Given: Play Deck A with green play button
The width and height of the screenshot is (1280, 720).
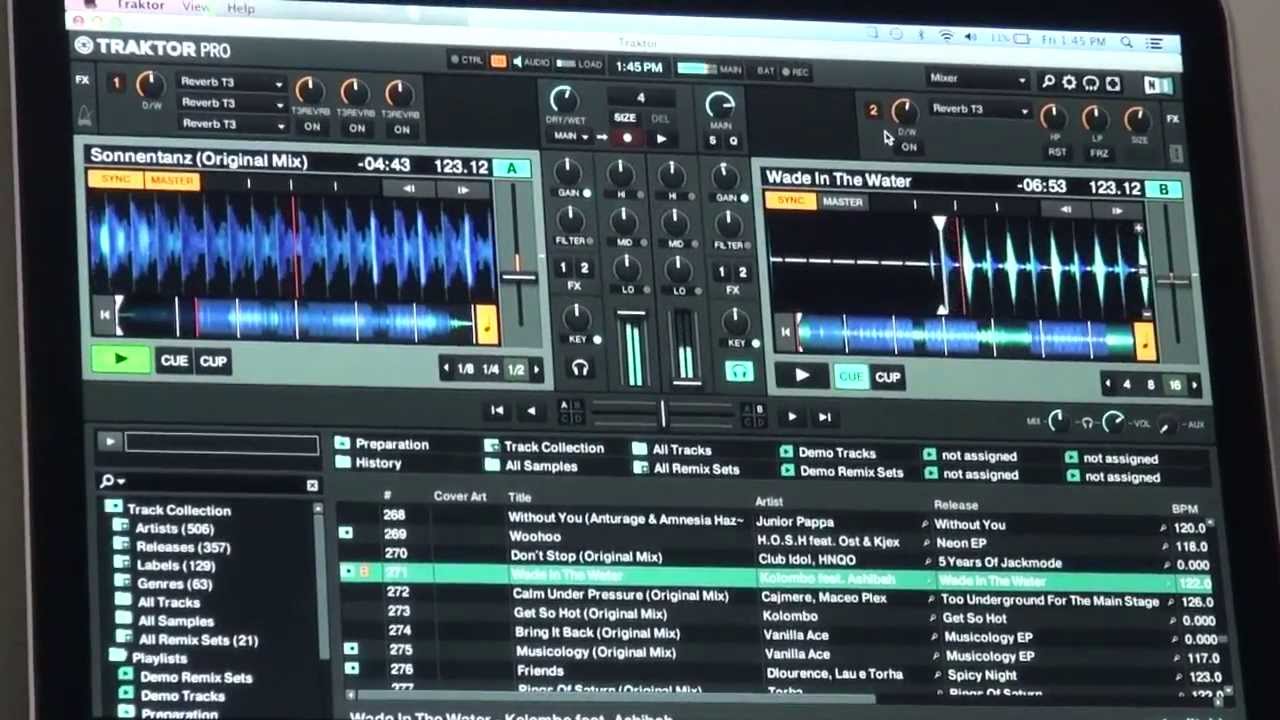Looking at the screenshot, I should click(x=120, y=359).
